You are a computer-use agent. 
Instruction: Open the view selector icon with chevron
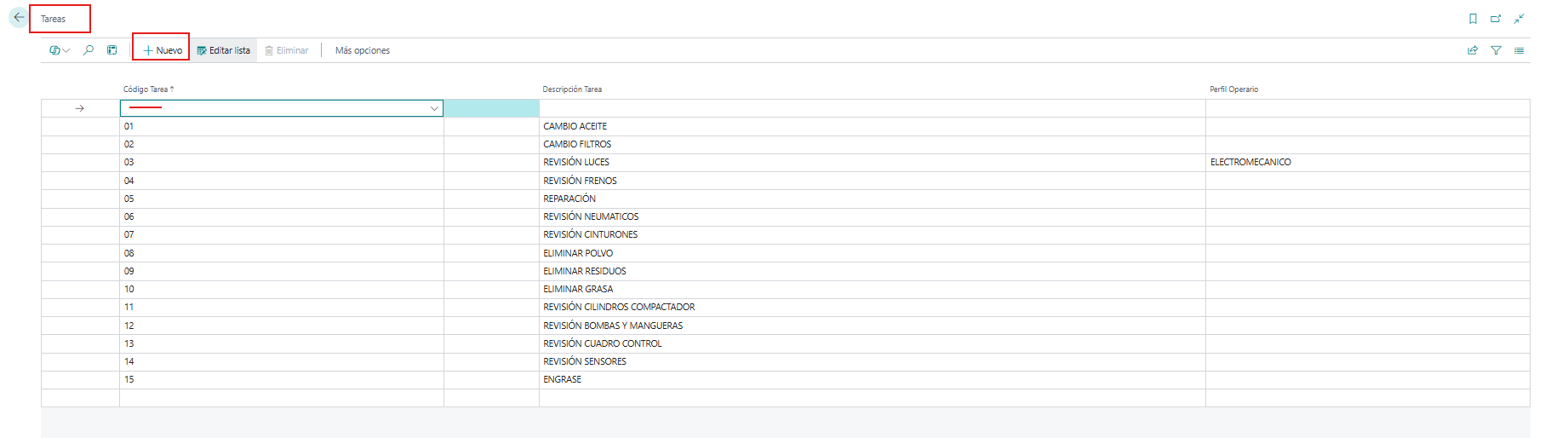point(60,50)
